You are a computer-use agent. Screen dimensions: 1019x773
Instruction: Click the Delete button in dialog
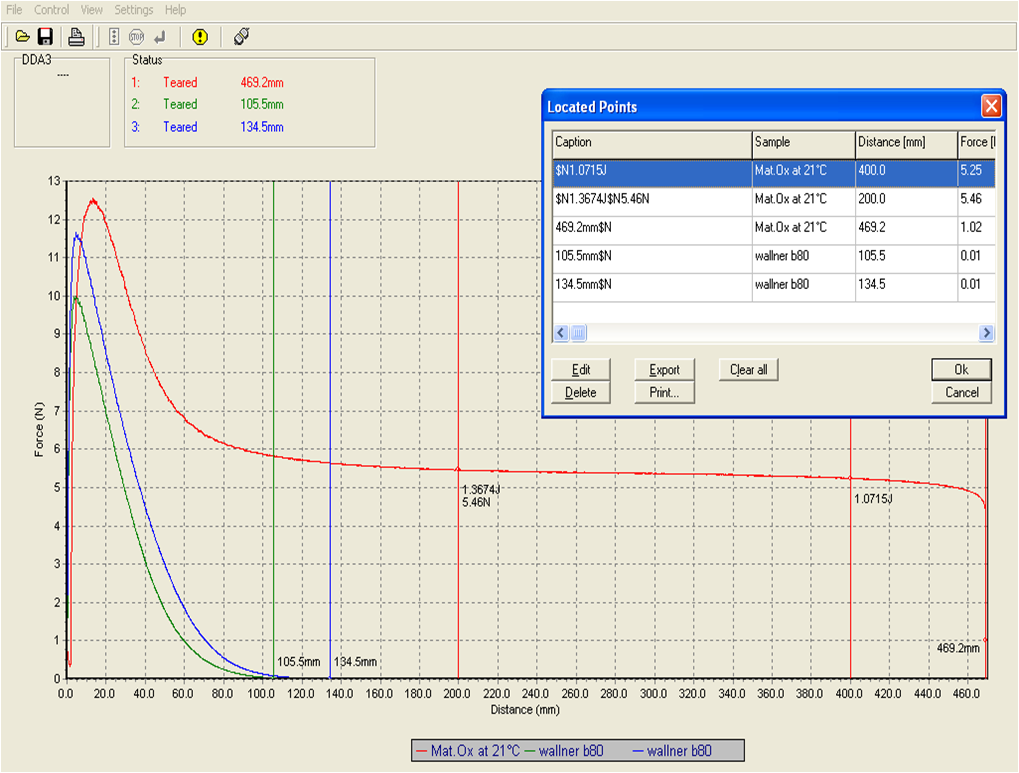[580, 393]
